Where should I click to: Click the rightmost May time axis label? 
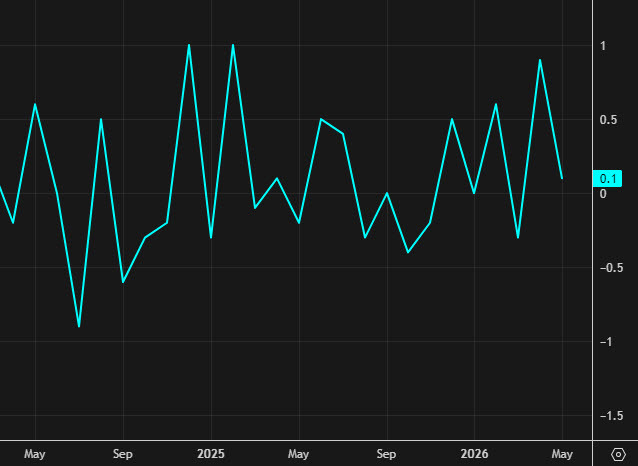[x=562, y=454]
